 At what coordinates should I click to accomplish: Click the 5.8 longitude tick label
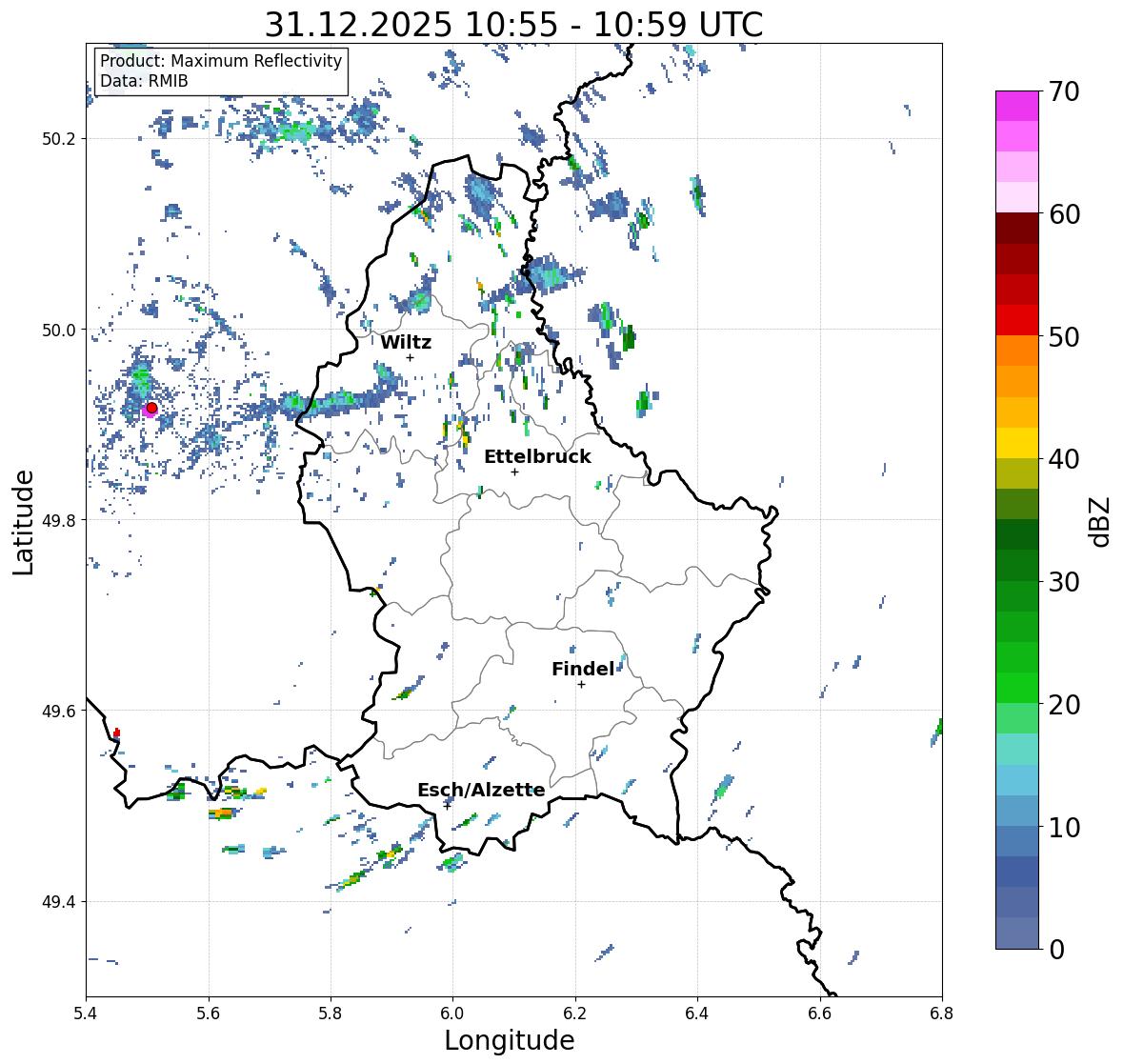(331, 1014)
